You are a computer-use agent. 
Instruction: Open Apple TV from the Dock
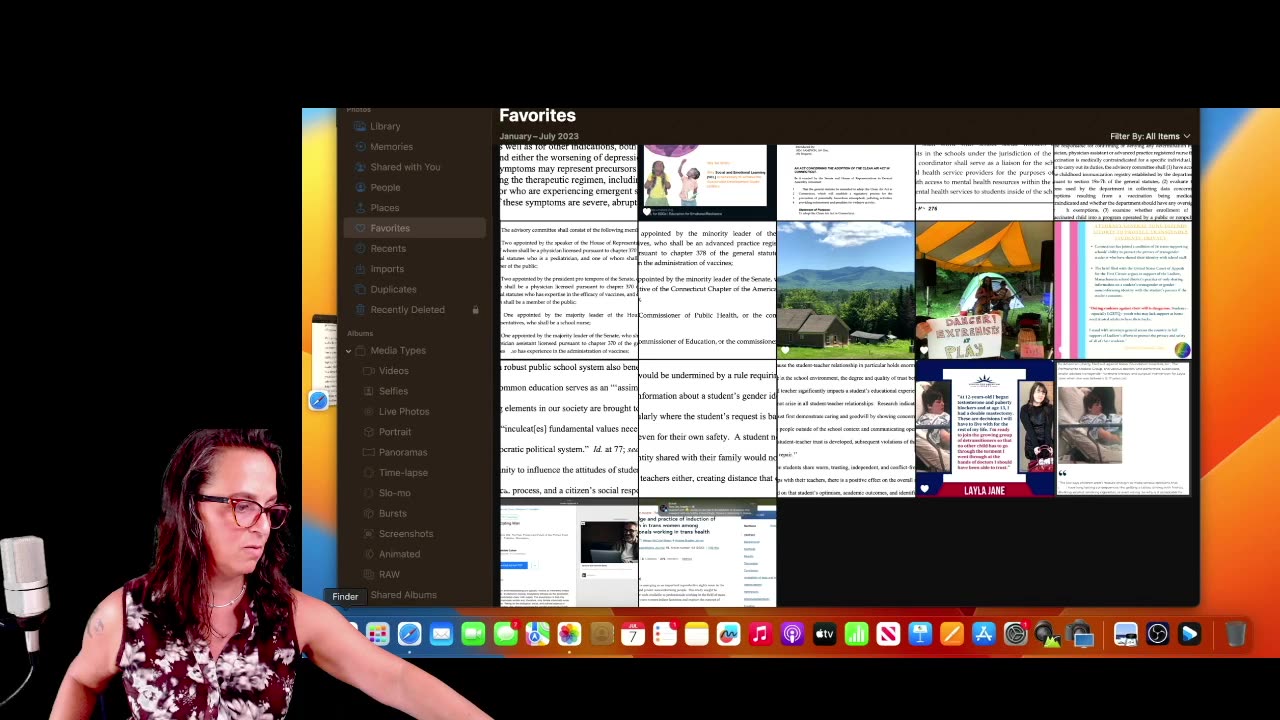[x=824, y=634]
